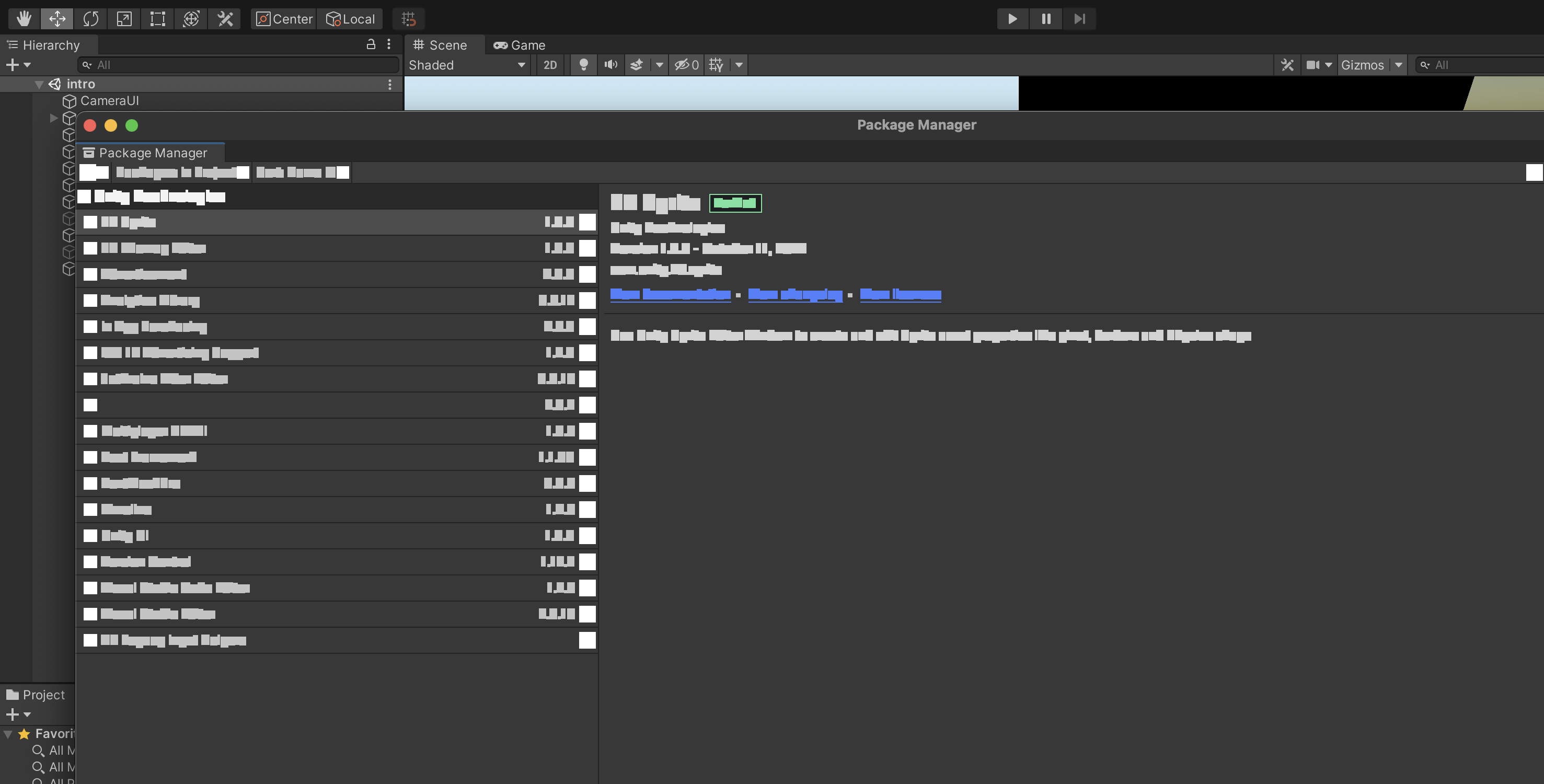Switch handle orientation to Local
The width and height of the screenshot is (1544, 784).
pos(351,19)
